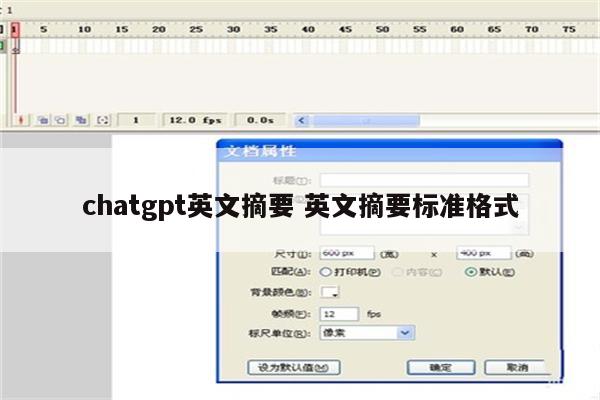600x400 pixels.
Task: Enable the Edit Multiple Frames icon
Action: (81, 120)
